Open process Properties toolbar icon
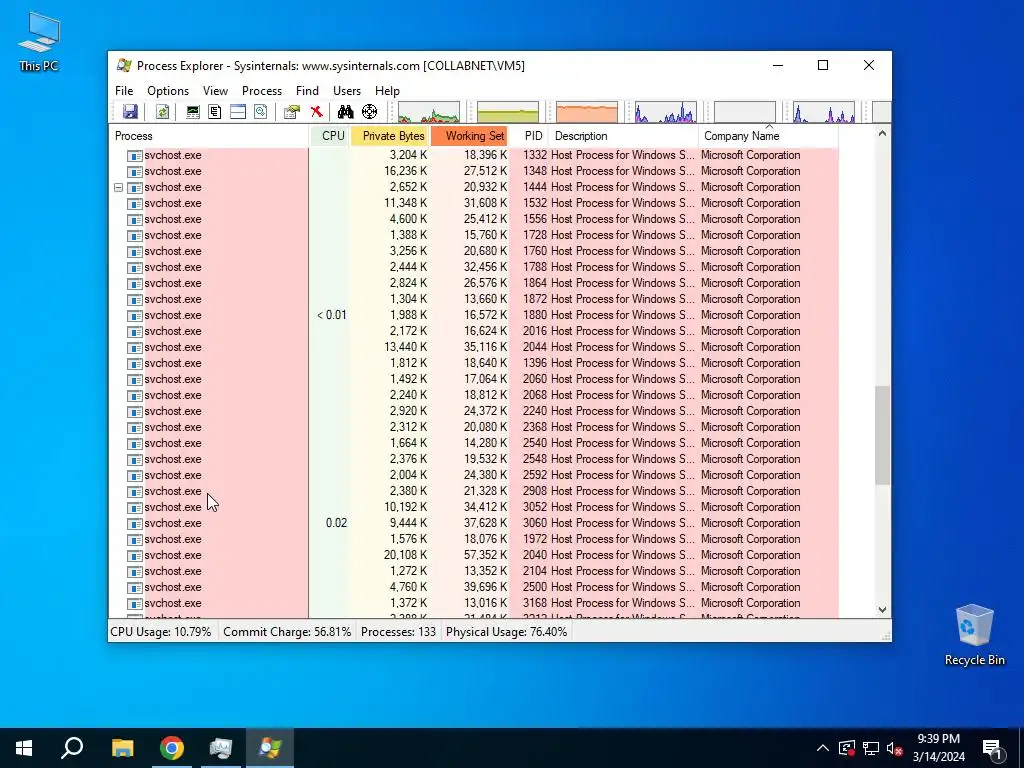This screenshot has height=768, width=1024. coord(291,112)
